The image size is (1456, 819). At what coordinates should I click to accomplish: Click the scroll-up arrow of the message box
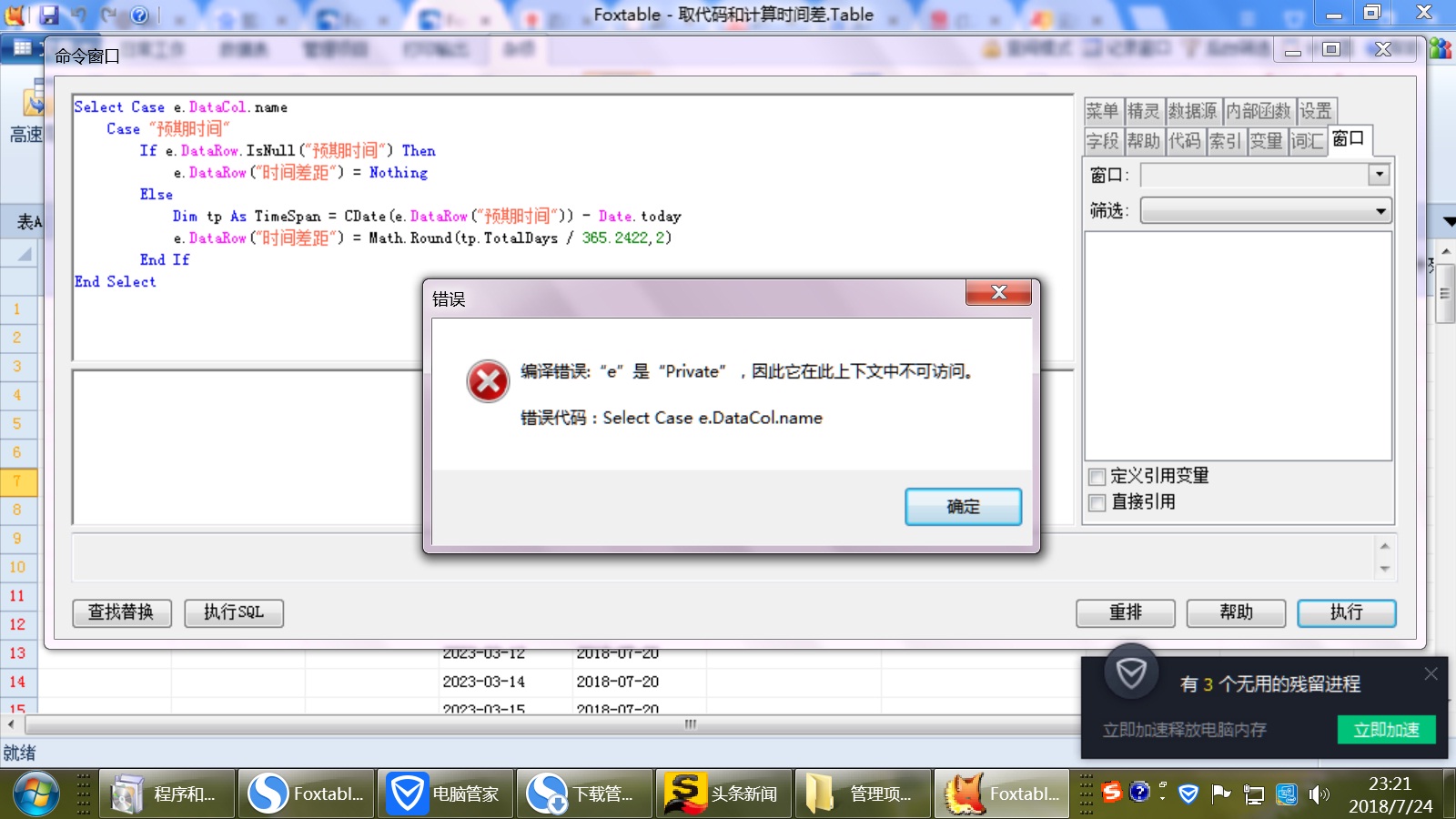[1384, 547]
